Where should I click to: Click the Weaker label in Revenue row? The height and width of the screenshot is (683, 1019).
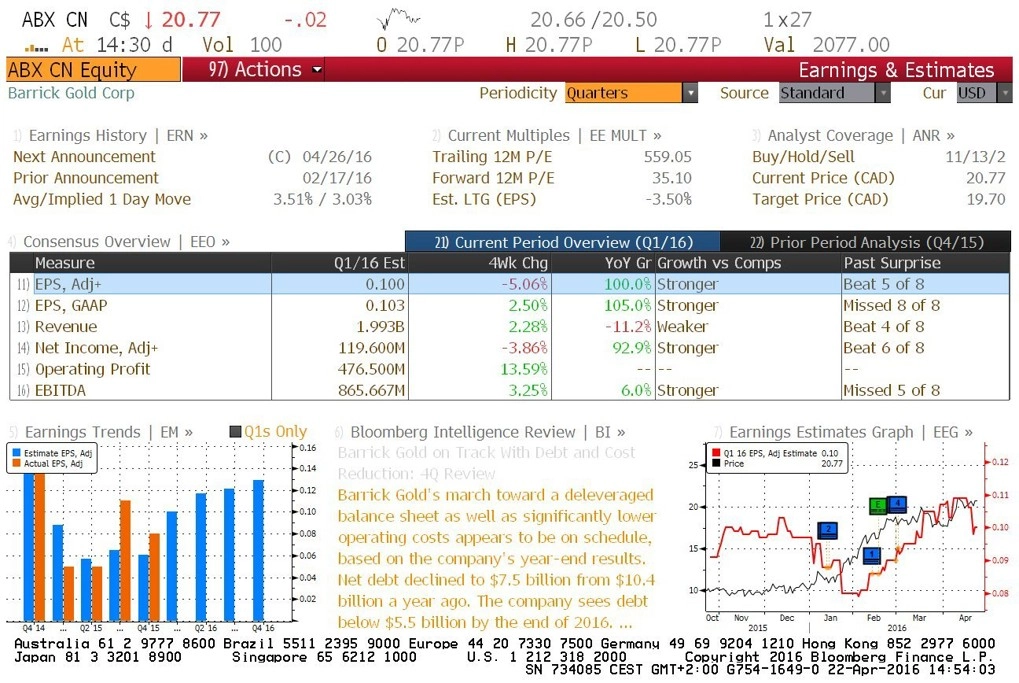pos(682,326)
